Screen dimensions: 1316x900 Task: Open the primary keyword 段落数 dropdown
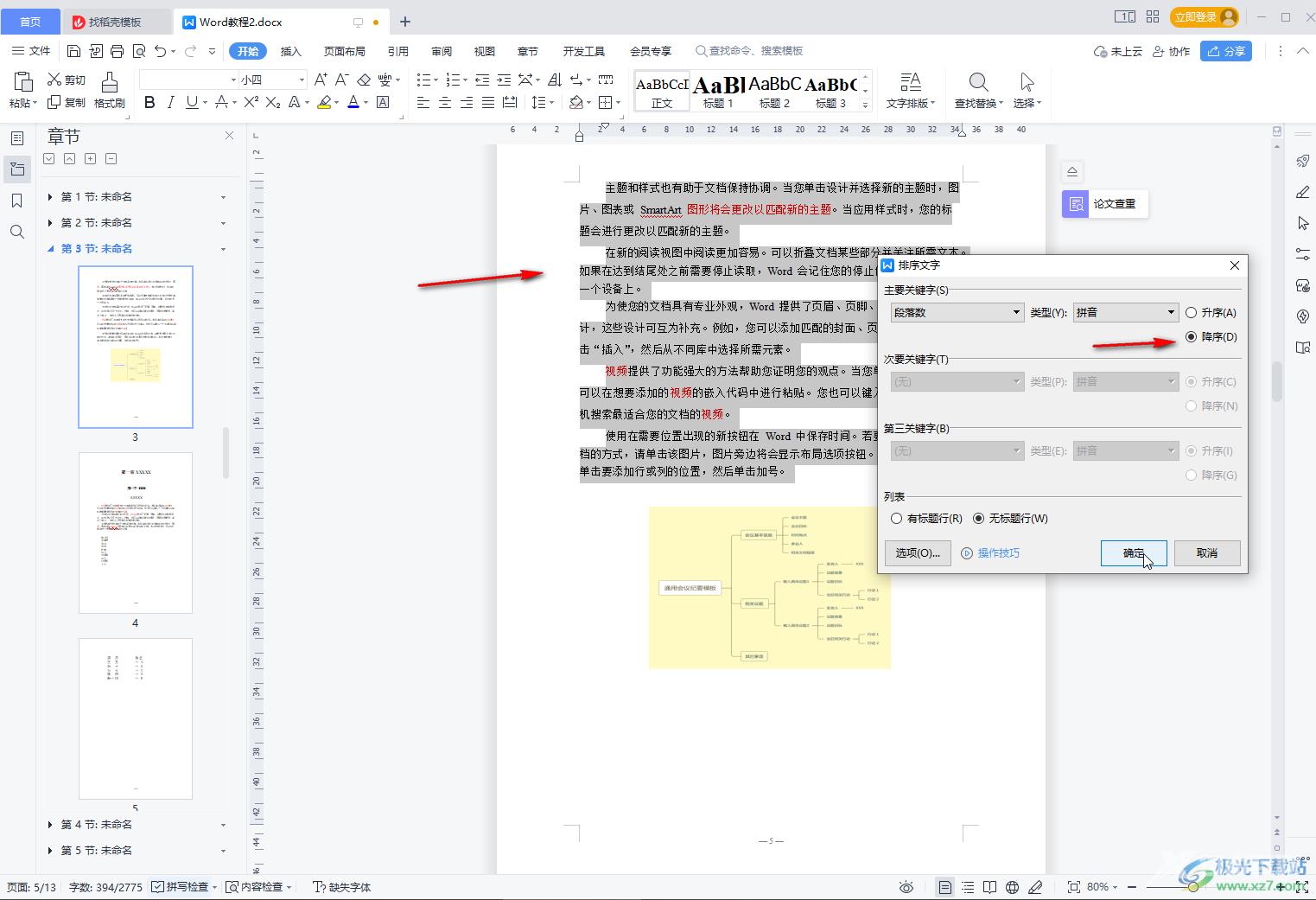957,312
